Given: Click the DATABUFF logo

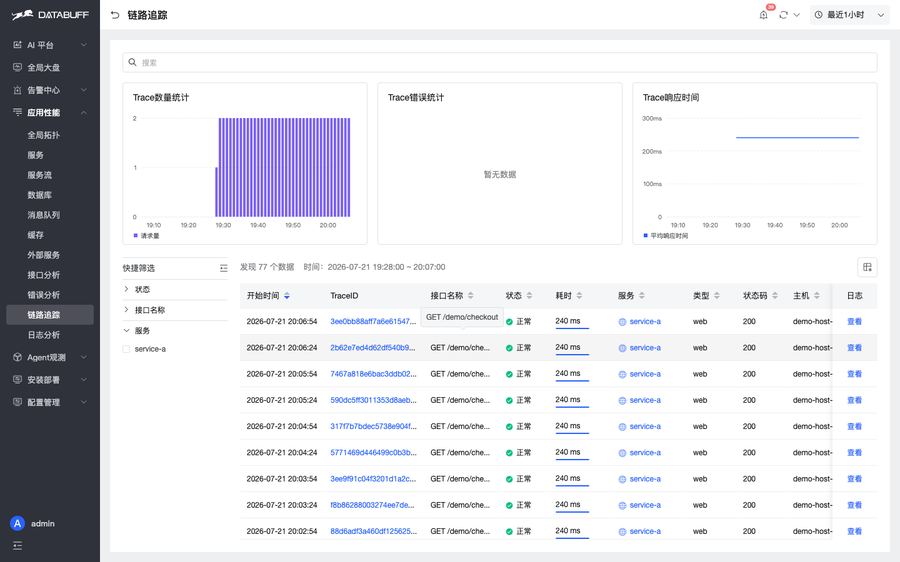Looking at the screenshot, I should point(50,15).
